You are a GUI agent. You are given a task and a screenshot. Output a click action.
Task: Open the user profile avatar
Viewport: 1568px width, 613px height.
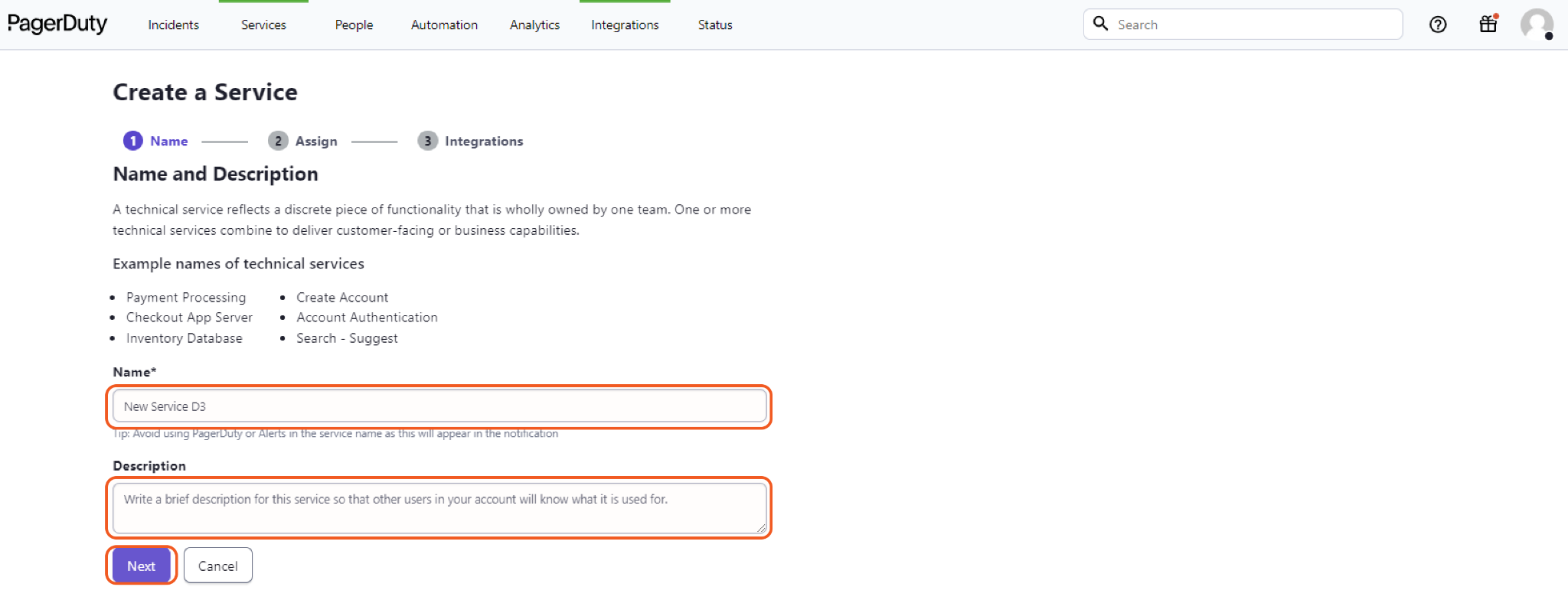[x=1536, y=24]
